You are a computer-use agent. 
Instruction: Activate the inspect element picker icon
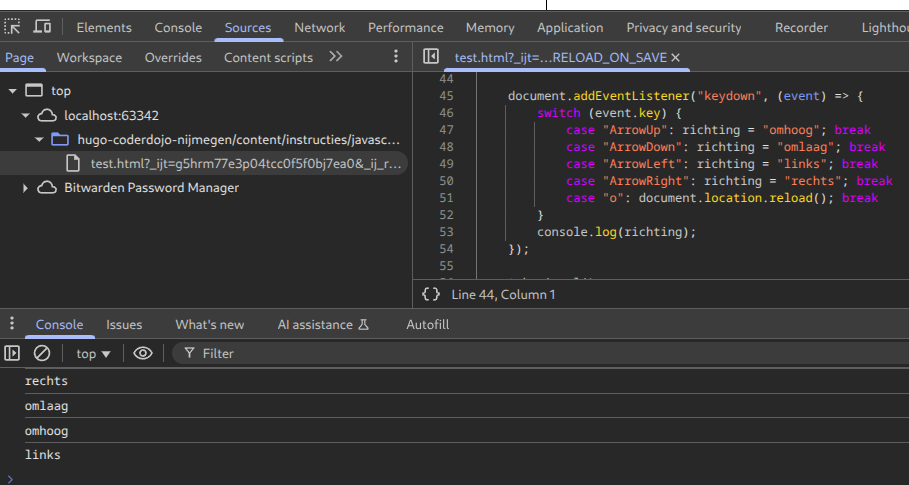tap(13, 27)
